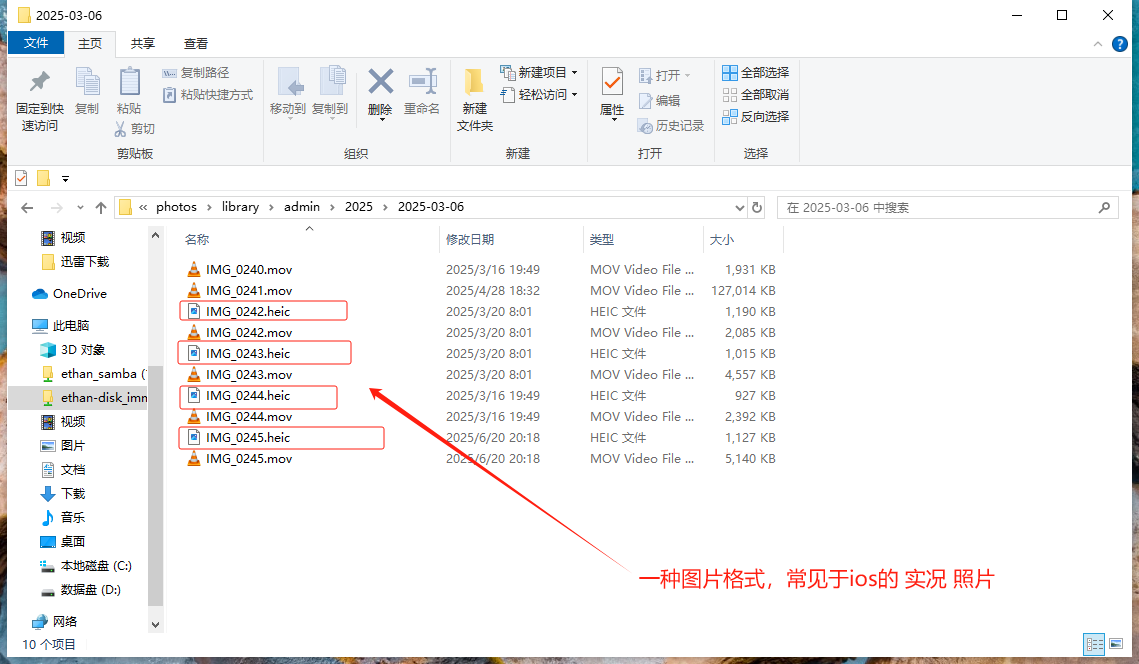Switch to details view button
1139x664 pixels.
tap(1094, 644)
